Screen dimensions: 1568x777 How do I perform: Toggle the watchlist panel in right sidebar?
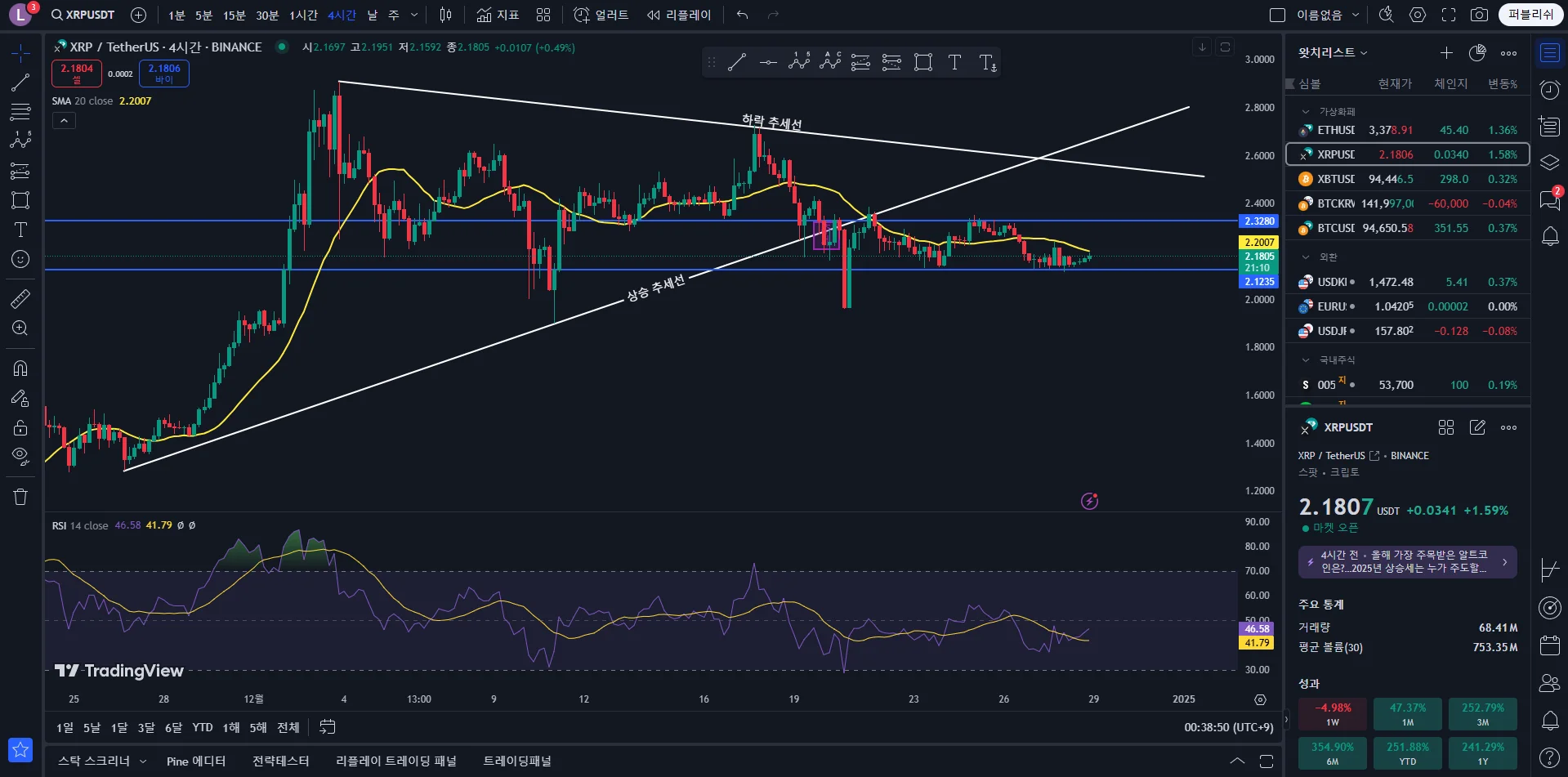1550,53
